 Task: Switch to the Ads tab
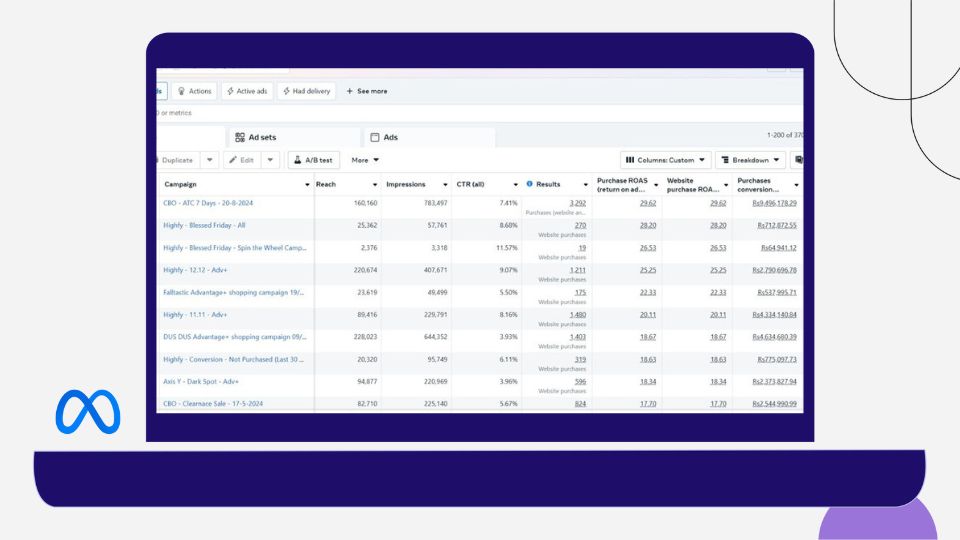pos(390,137)
